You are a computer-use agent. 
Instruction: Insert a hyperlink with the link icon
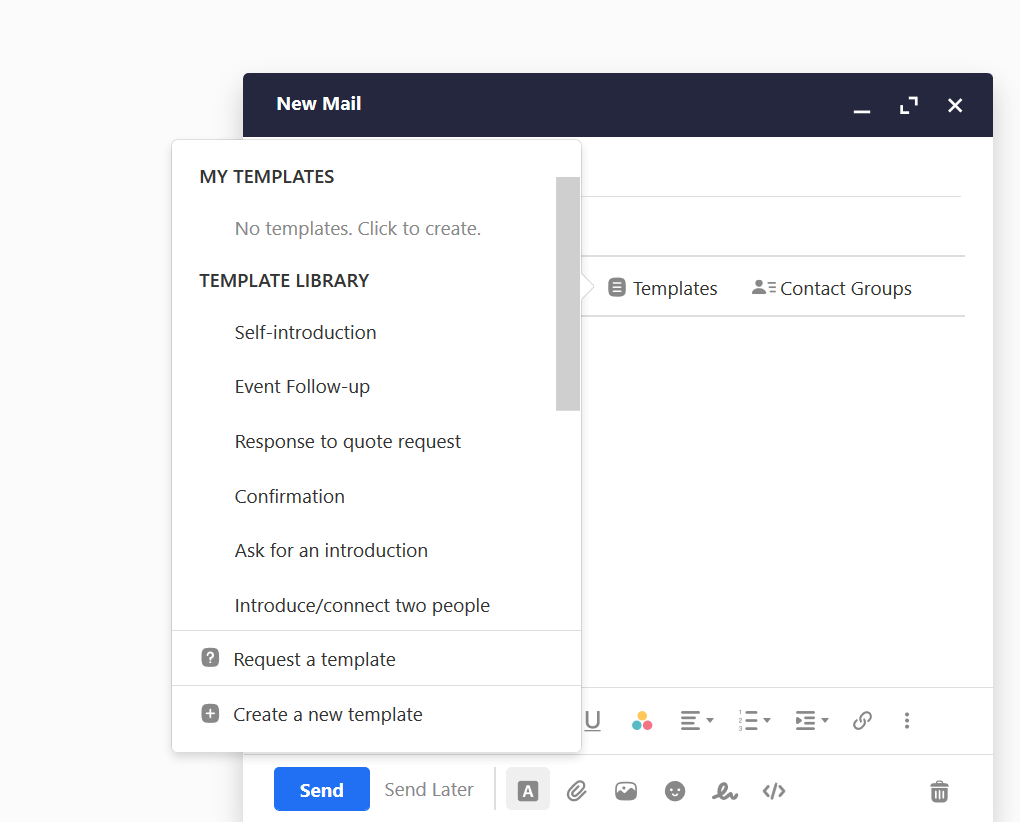[862, 720]
